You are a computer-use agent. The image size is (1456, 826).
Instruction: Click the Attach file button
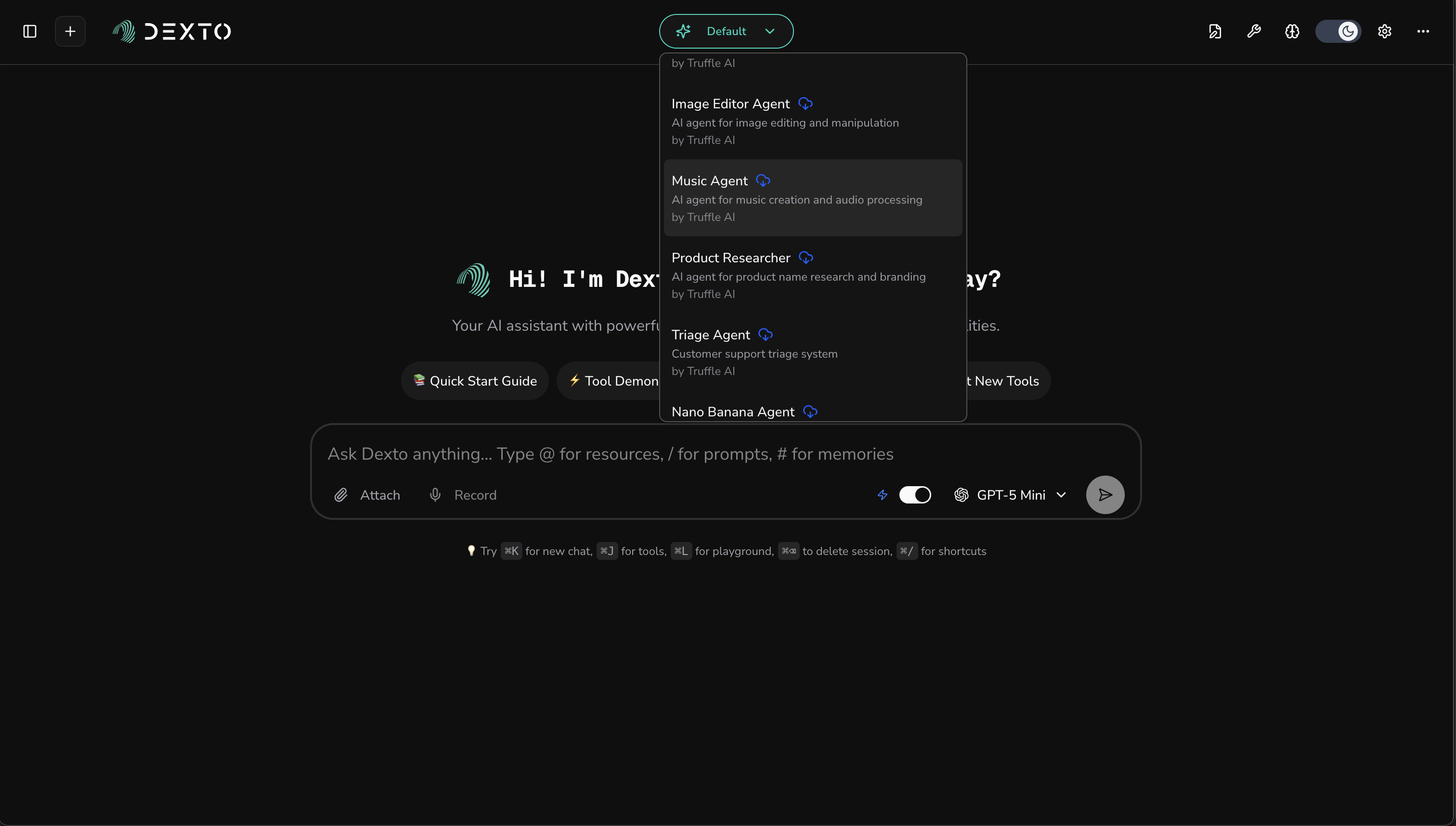[367, 495]
